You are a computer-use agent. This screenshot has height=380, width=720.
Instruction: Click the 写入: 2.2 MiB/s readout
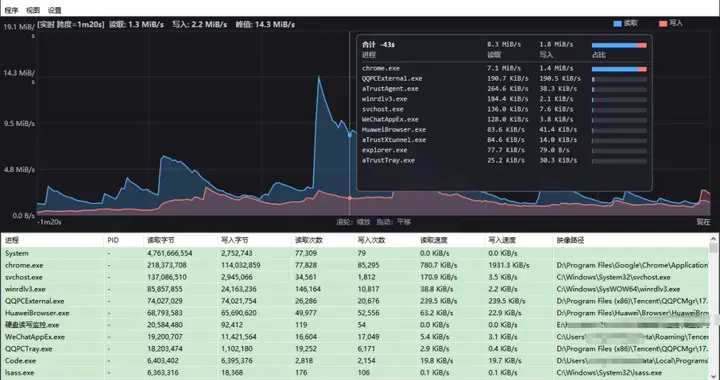pos(199,24)
